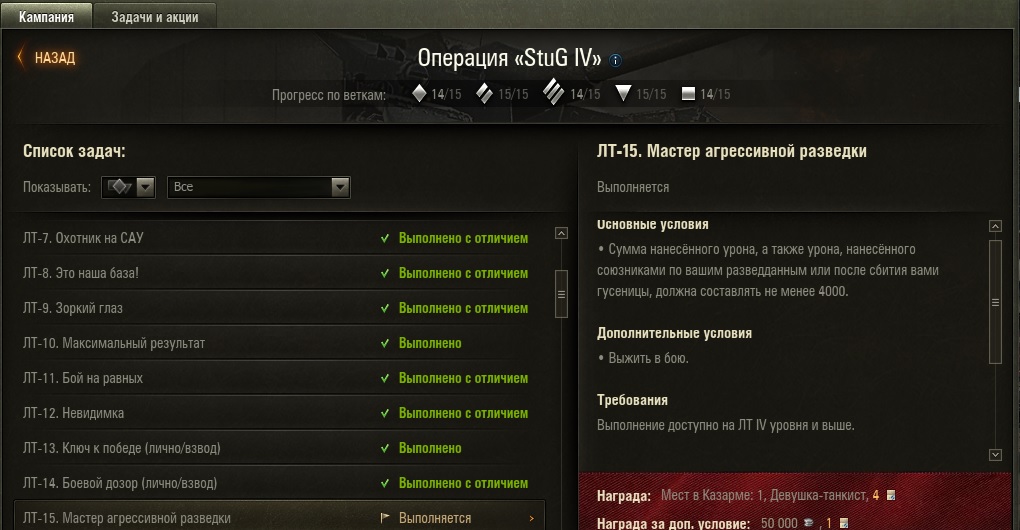Switch to the Задачи и акции tab

pos(155,16)
